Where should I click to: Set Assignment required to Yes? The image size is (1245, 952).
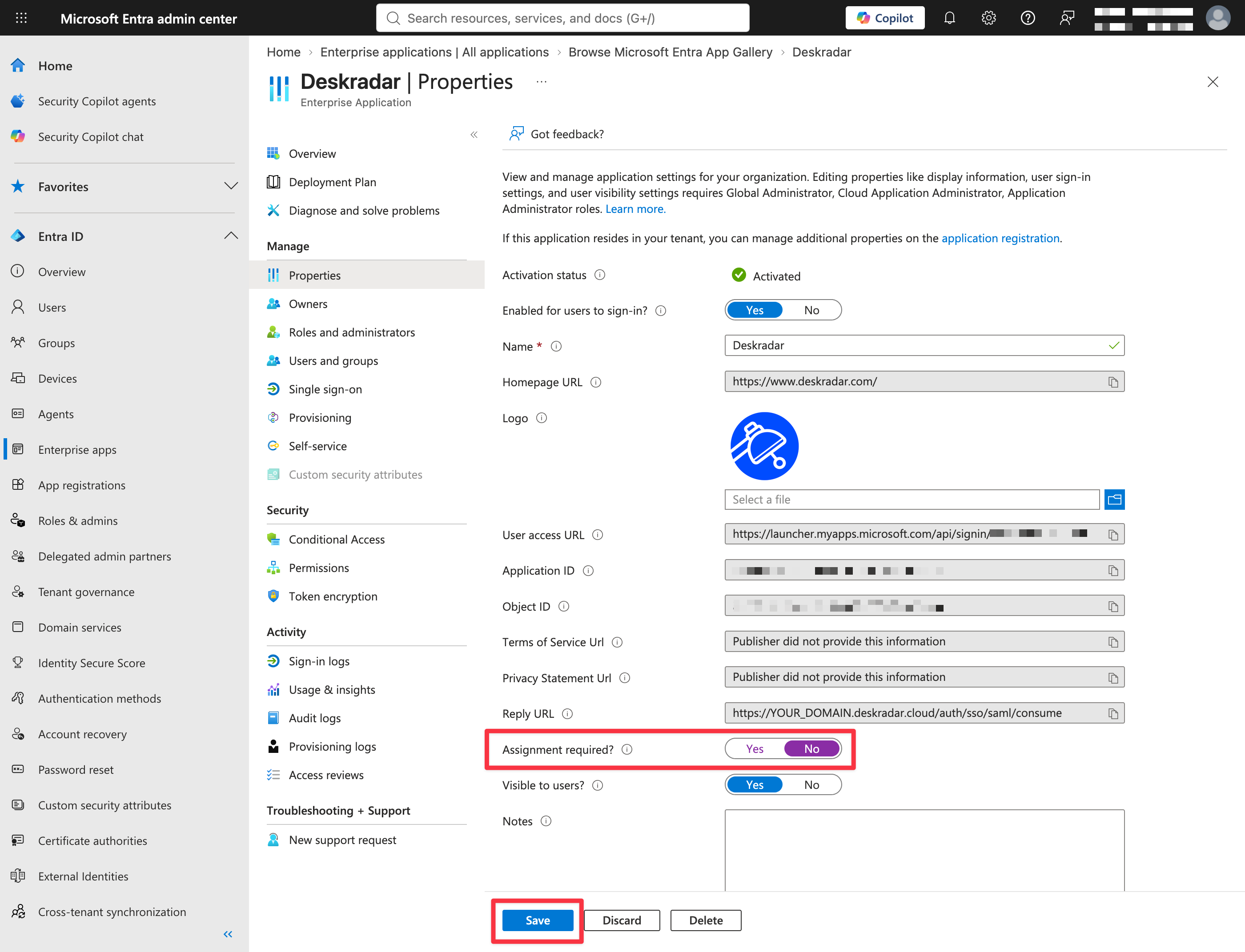(755, 748)
